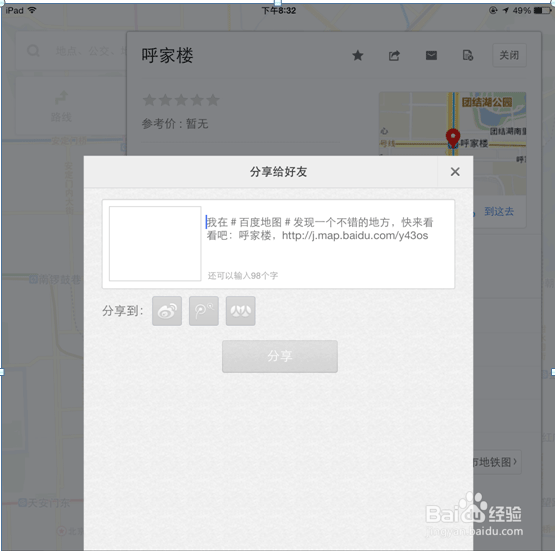Click the 分享 submit button
The height and width of the screenshot is (551, 555).
280,356
